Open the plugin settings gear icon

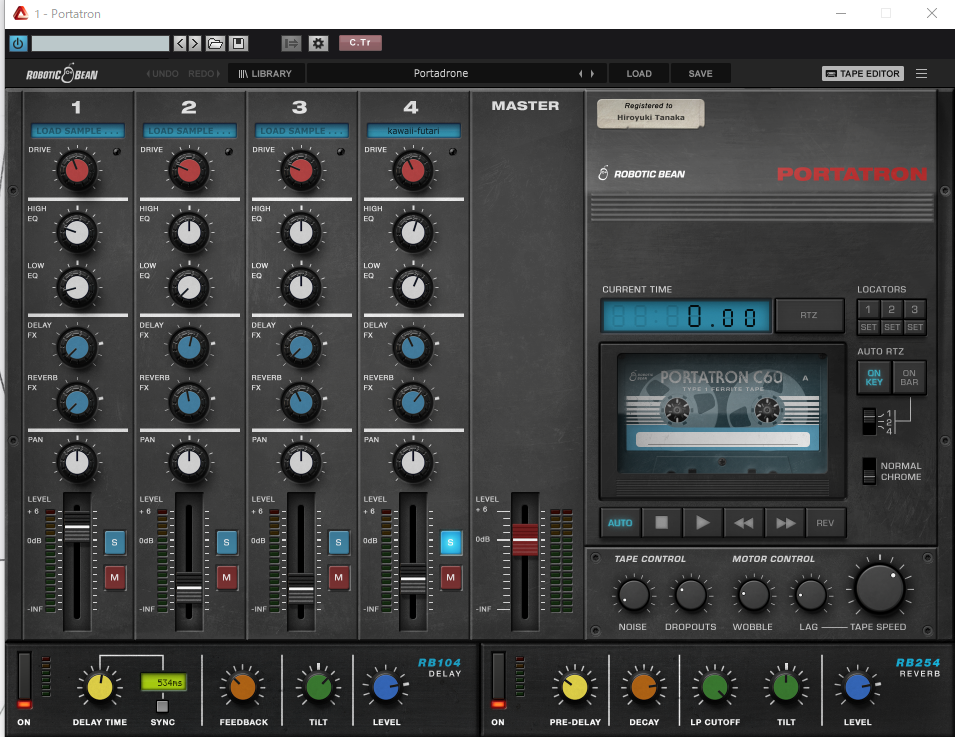[318, 43]
